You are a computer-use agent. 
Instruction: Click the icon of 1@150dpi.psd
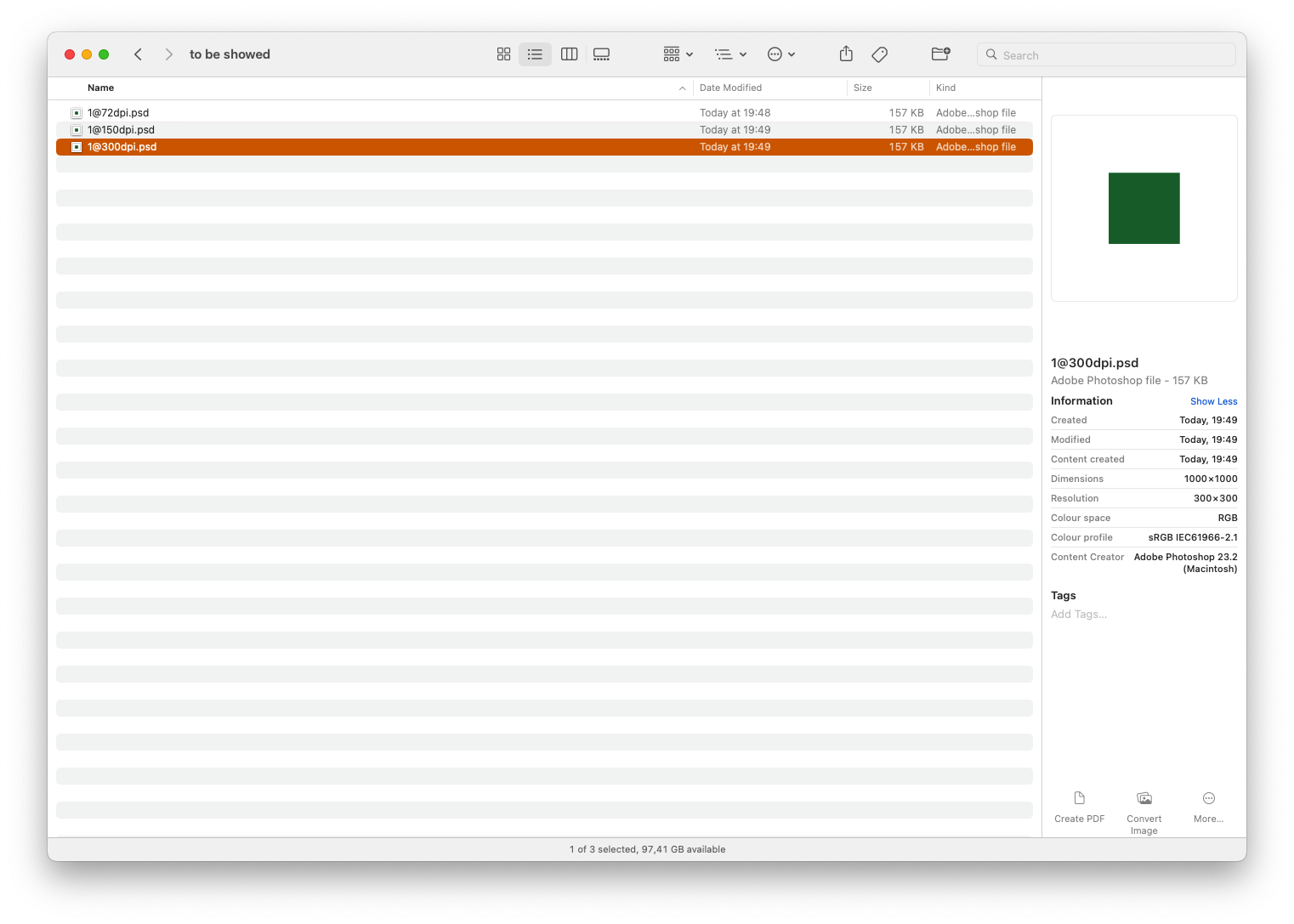click(77, 130)
